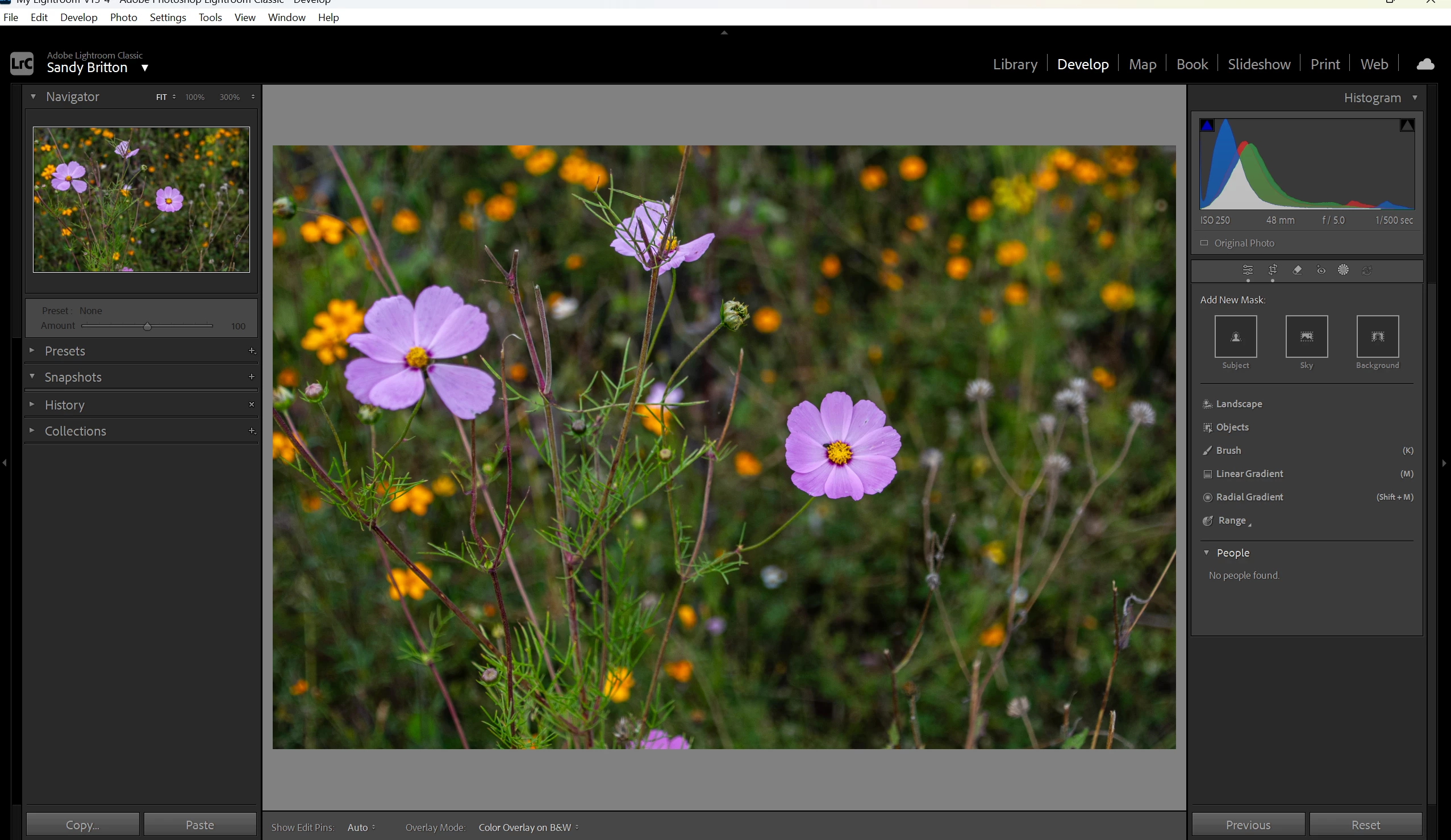1451x840 pixels.
Task: Adjust the preset Amount slider handle
Action: (x=147, y=327)
